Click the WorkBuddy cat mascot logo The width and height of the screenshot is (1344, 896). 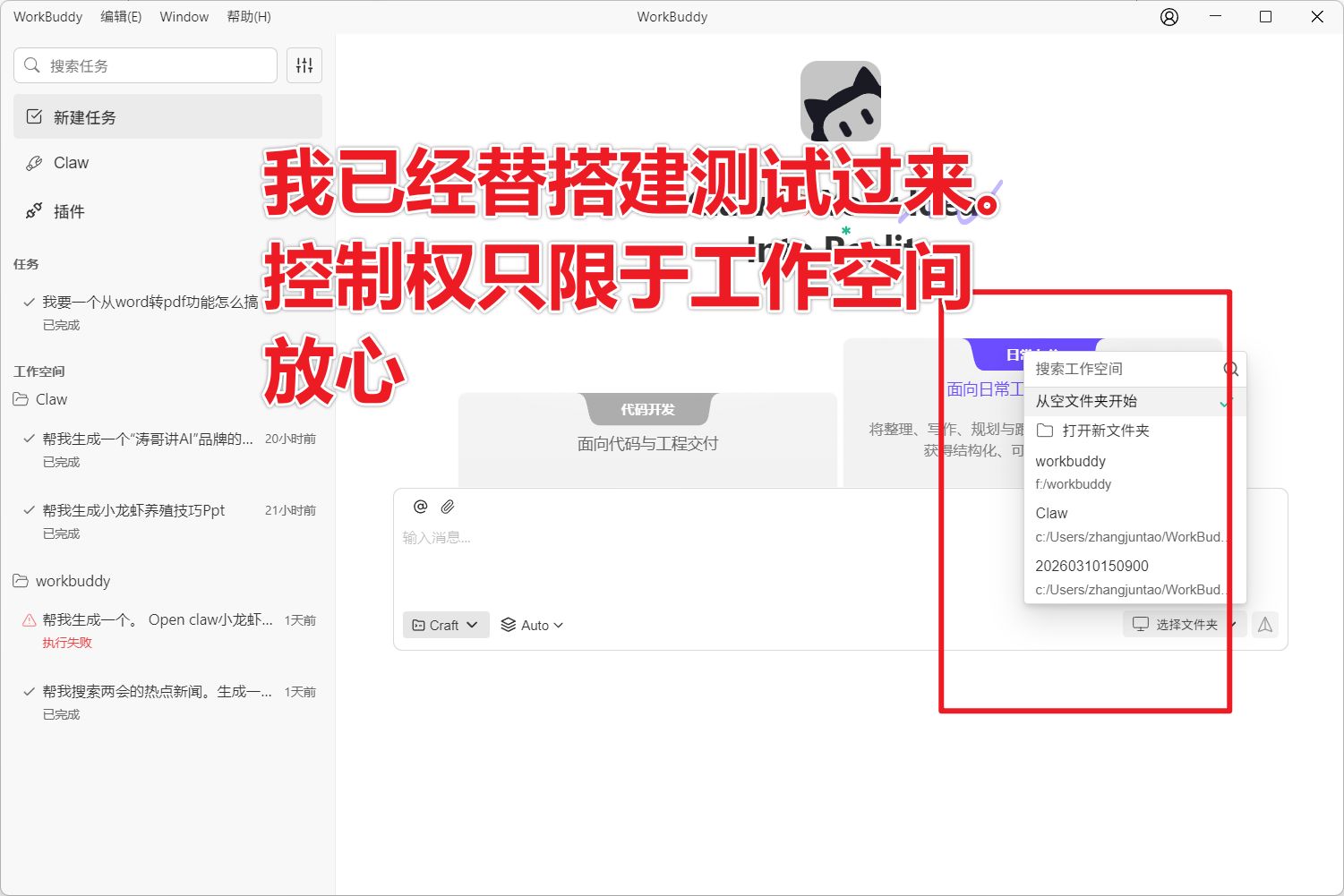tap(840, 100)
